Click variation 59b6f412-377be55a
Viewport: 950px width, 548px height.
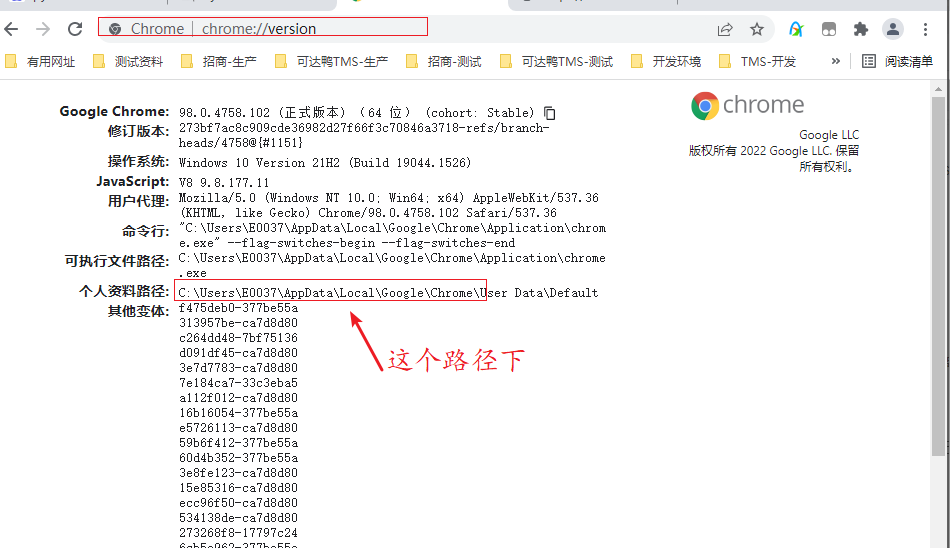pos(238,443)
